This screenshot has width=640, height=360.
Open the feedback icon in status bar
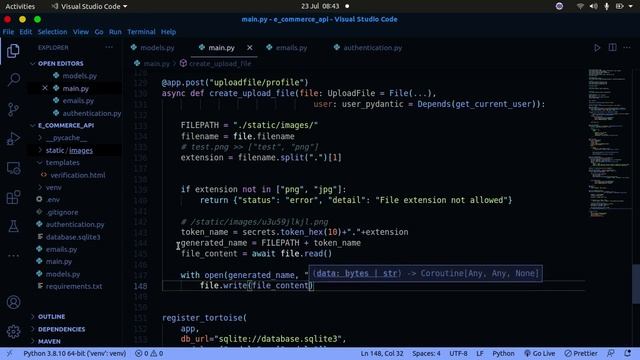click(611, 353)
